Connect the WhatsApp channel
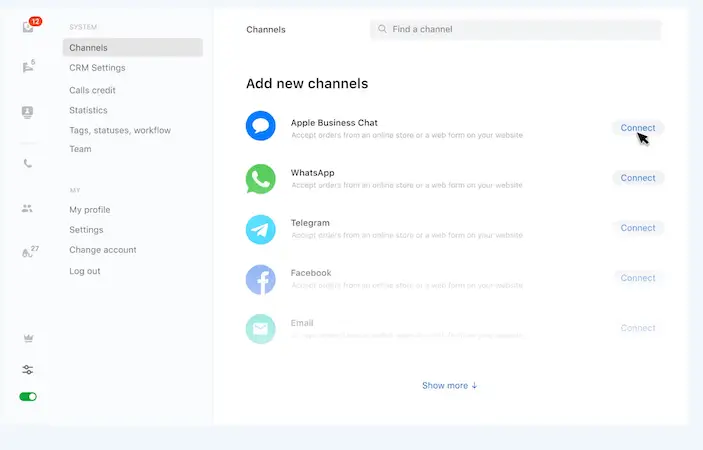This screenshot has width=703, height=450. point(638,178)
